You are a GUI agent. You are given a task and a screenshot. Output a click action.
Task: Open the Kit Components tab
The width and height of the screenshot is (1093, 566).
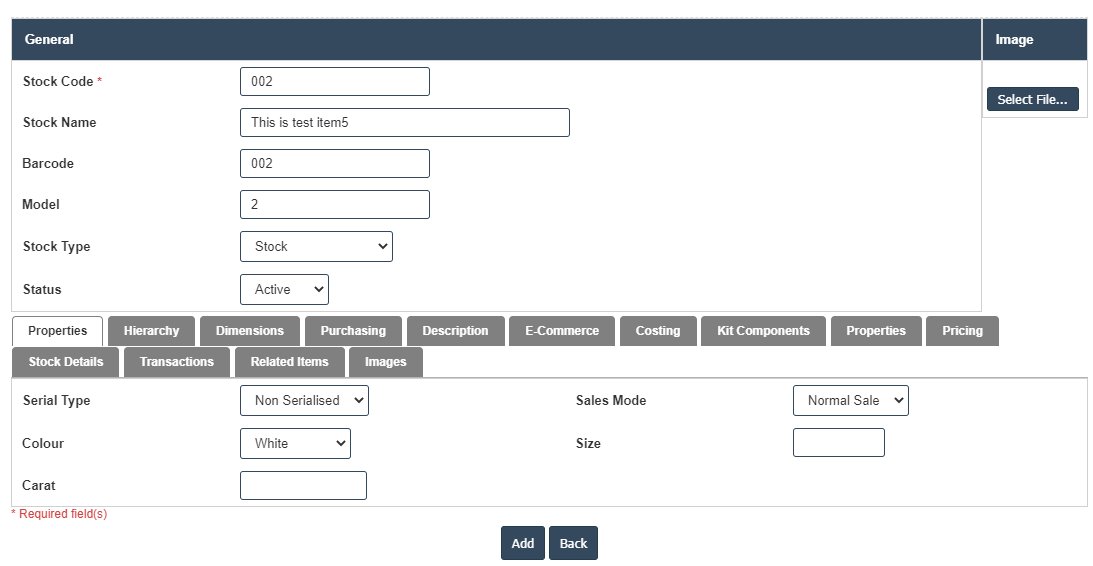pyautogui.click(x=763, y=331)
